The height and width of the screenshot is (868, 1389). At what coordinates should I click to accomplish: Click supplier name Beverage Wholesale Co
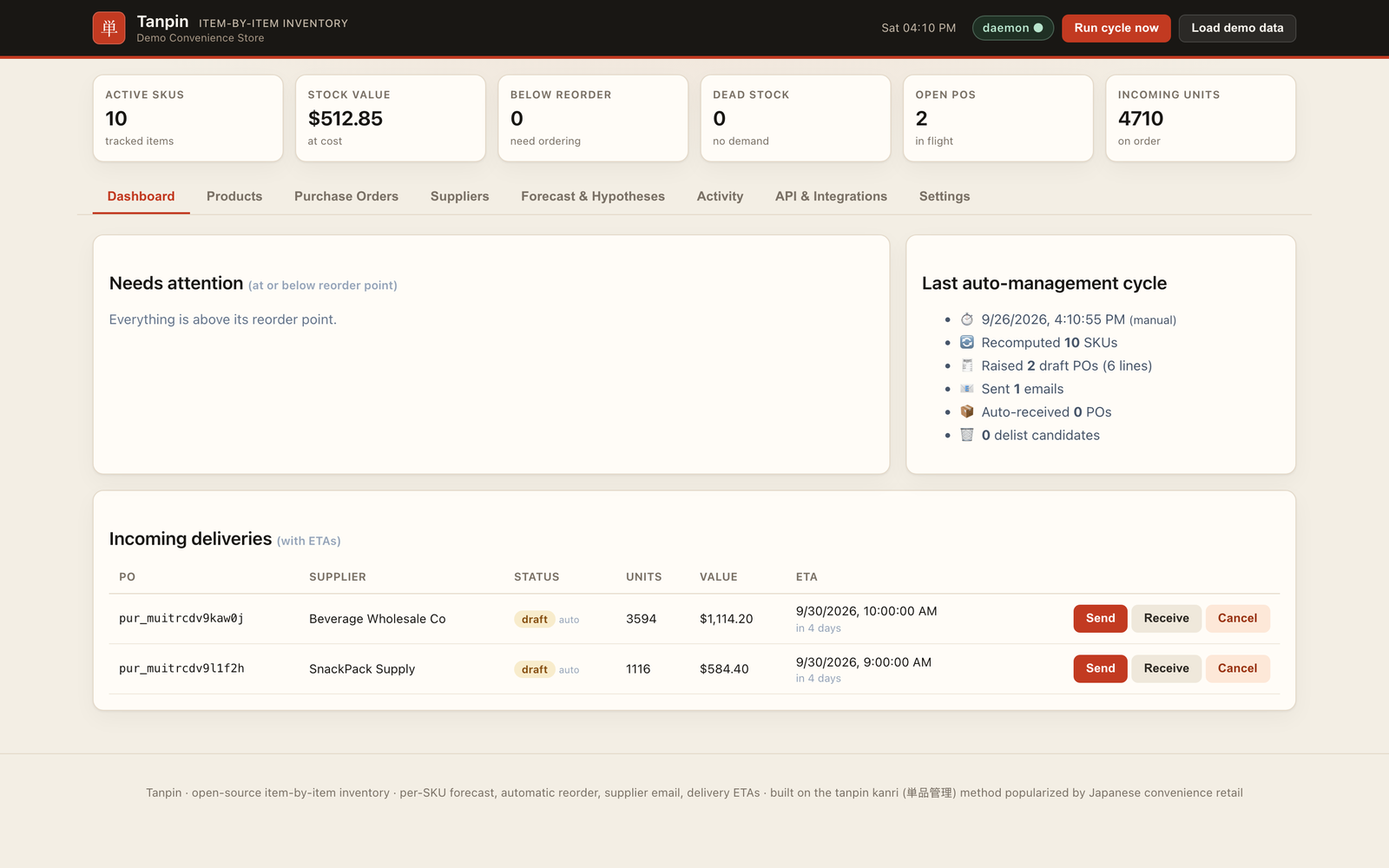click(377, 619)
